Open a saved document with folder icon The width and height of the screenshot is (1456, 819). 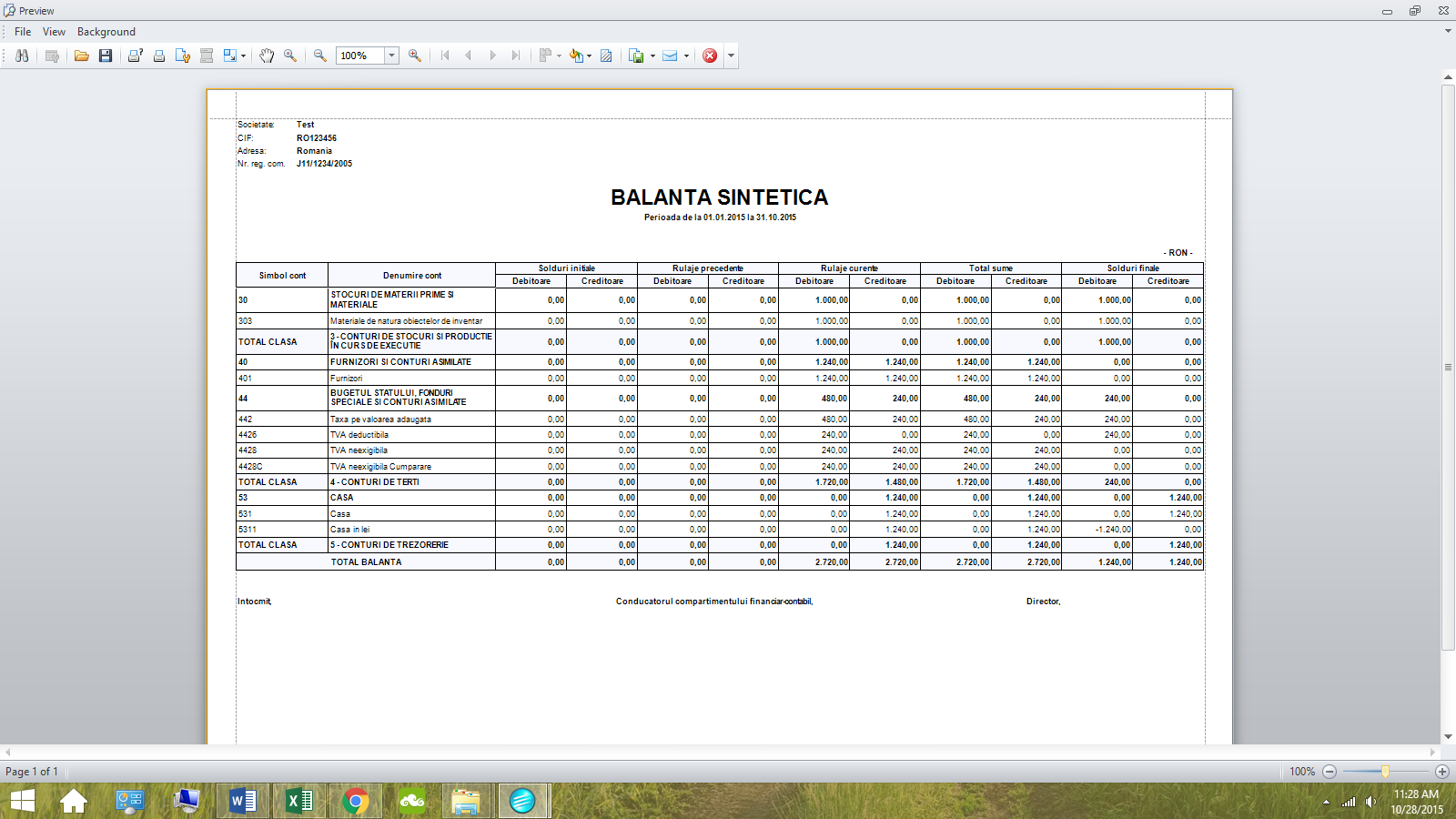[x=82, y=56]
